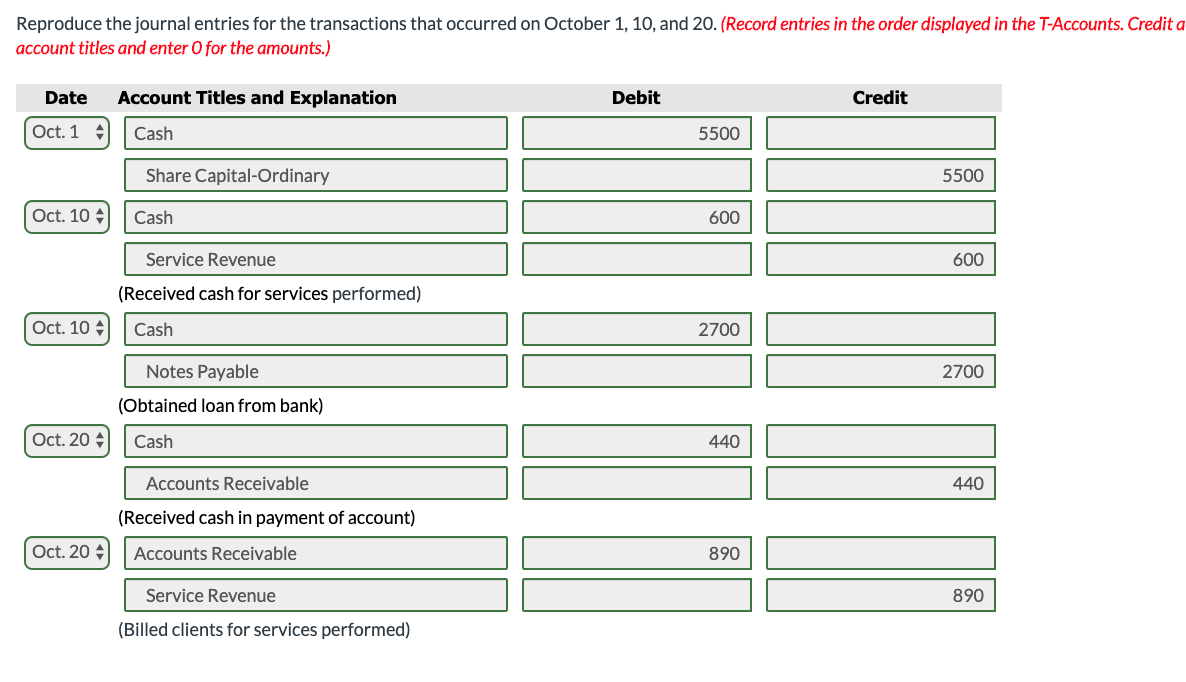Image resolution: width=1186 pixels, height=682 pixels.
Task: Select the 5500 debit amount field
Action: point(636,132)
